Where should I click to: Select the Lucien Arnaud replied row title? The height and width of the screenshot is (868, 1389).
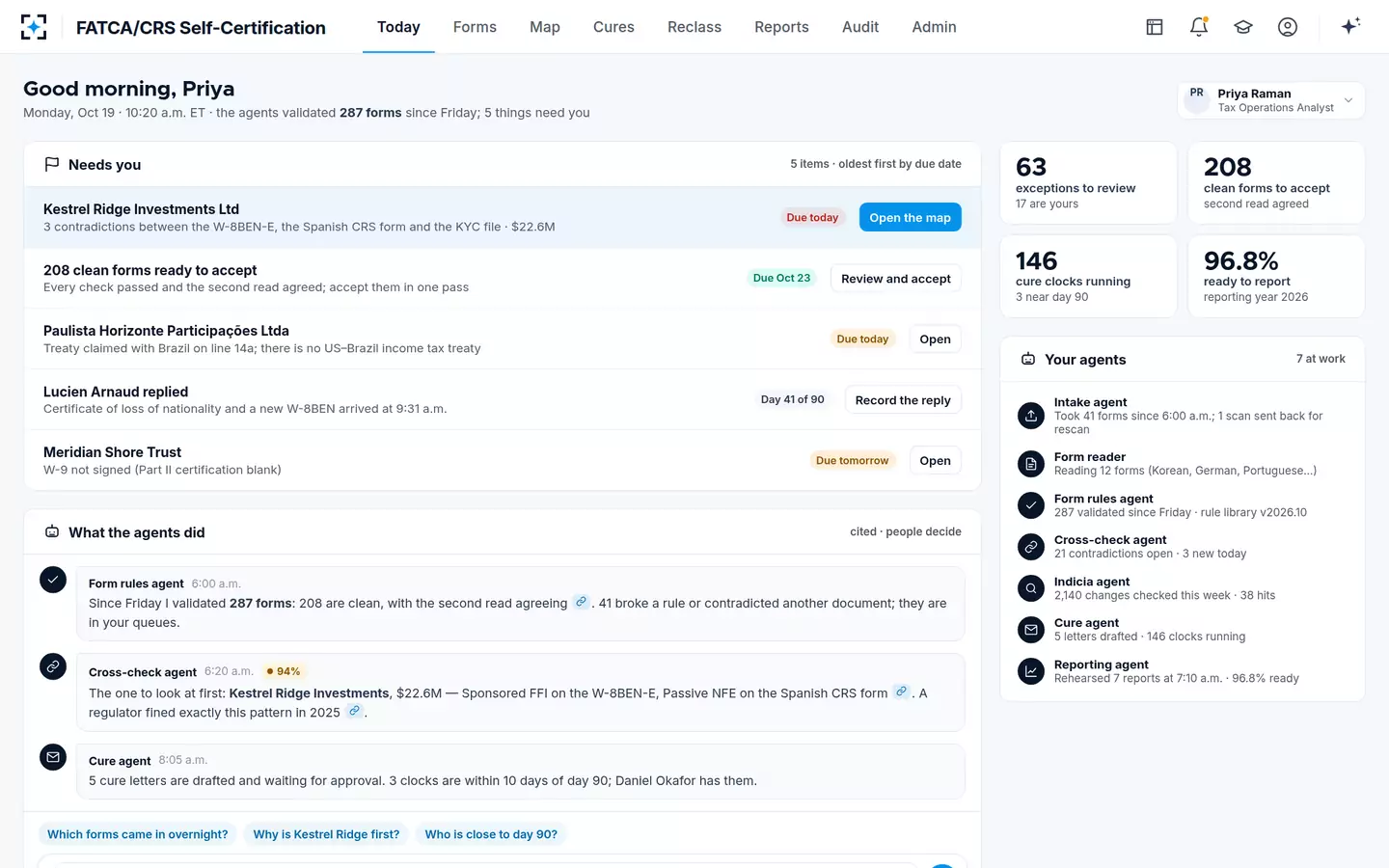point(116,392)
